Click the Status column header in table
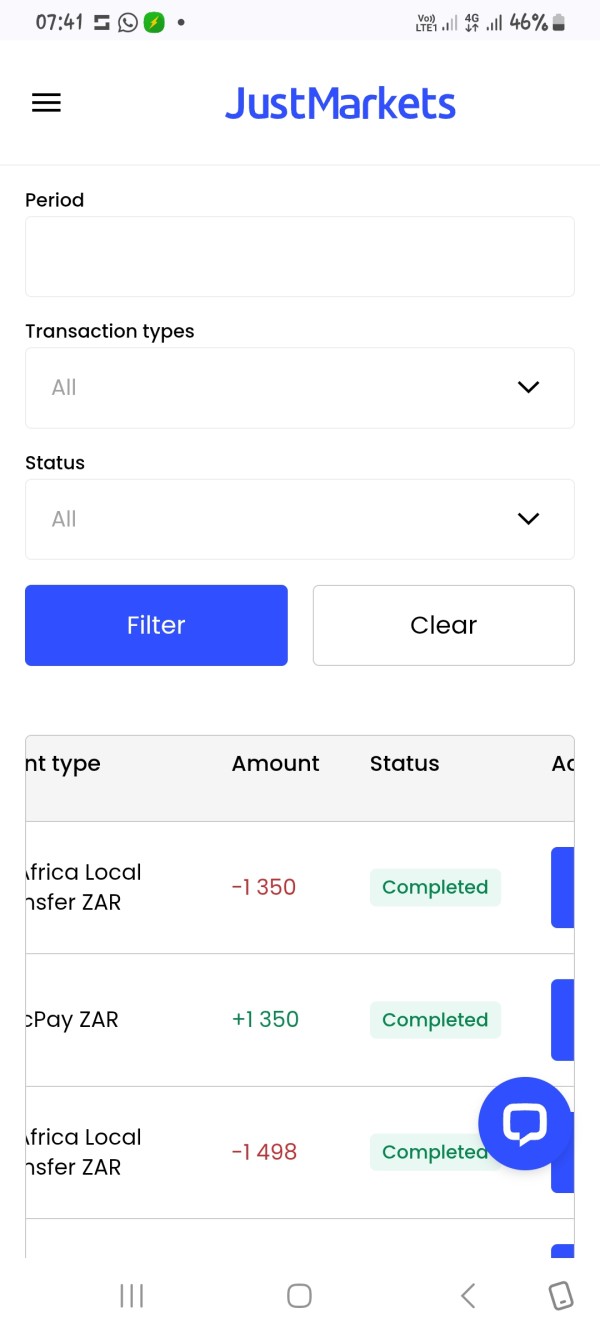 pos(404,764)
